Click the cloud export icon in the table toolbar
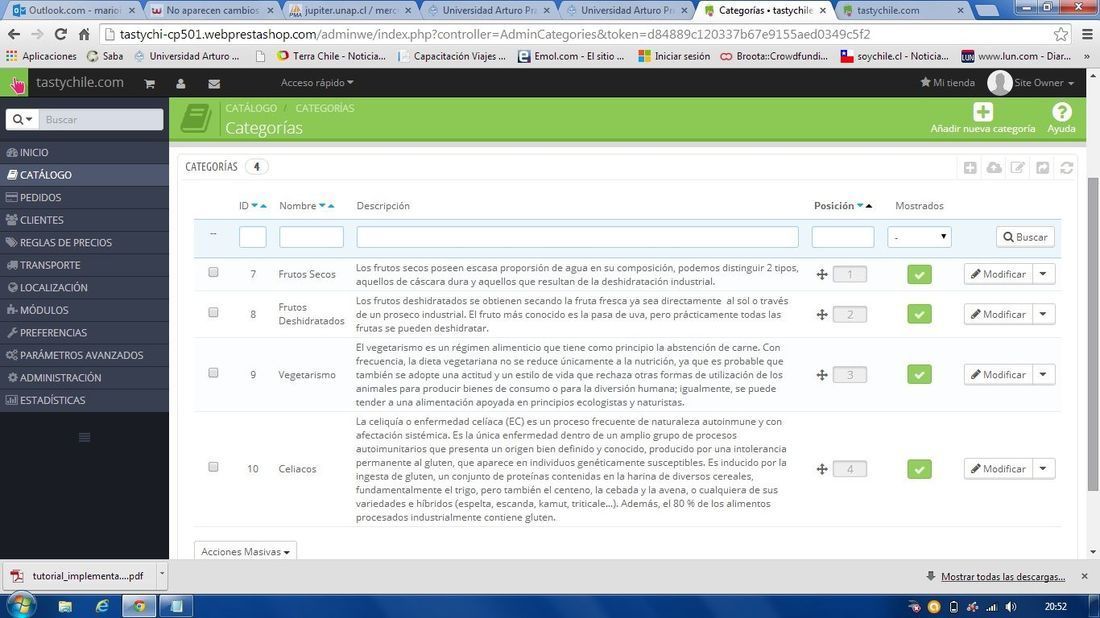Viewport: 1100px width, 618px height. coord(994,168)
